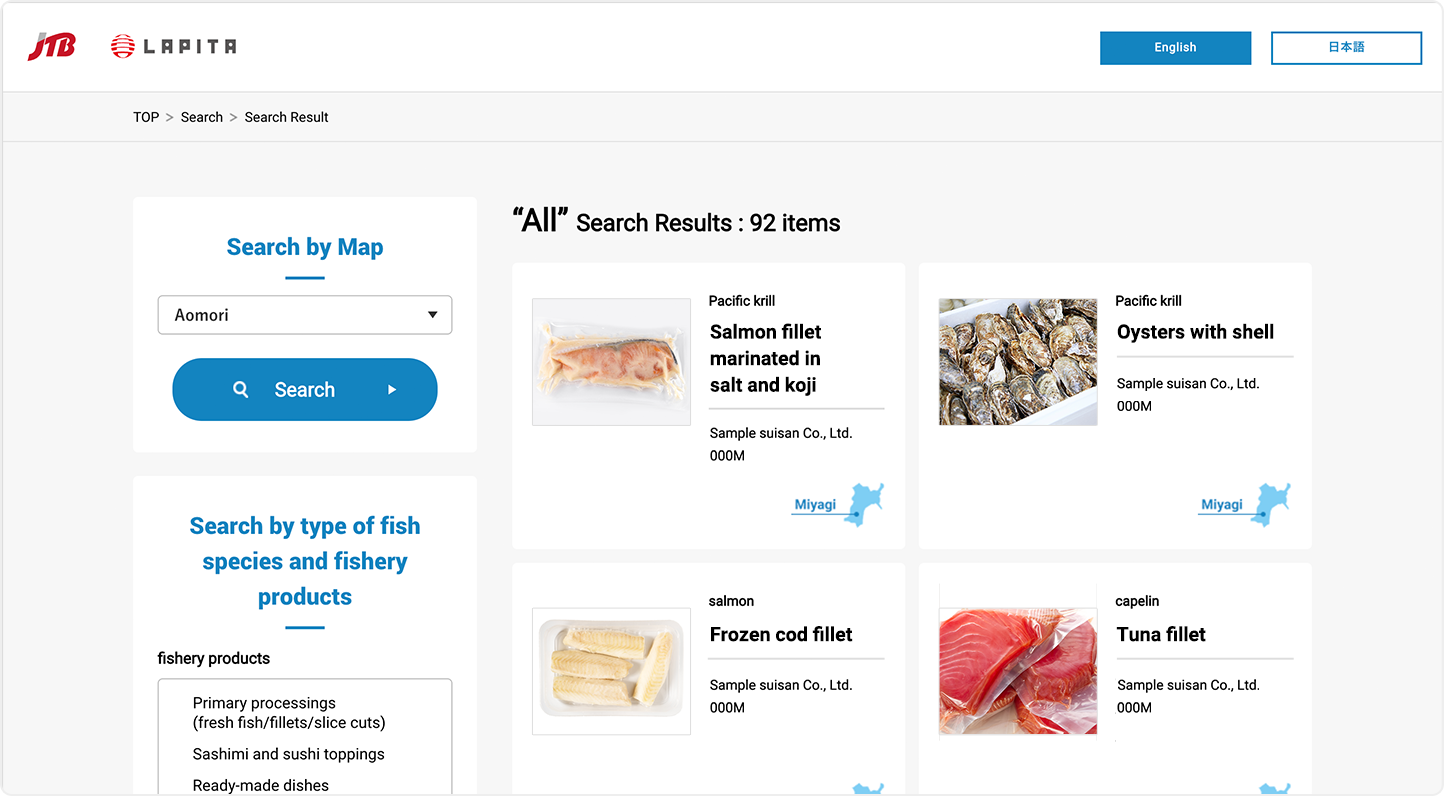This screenshot has width=1444, height=796.
Task: Open the salmon fillet product thumbnail
Action: 611,362
